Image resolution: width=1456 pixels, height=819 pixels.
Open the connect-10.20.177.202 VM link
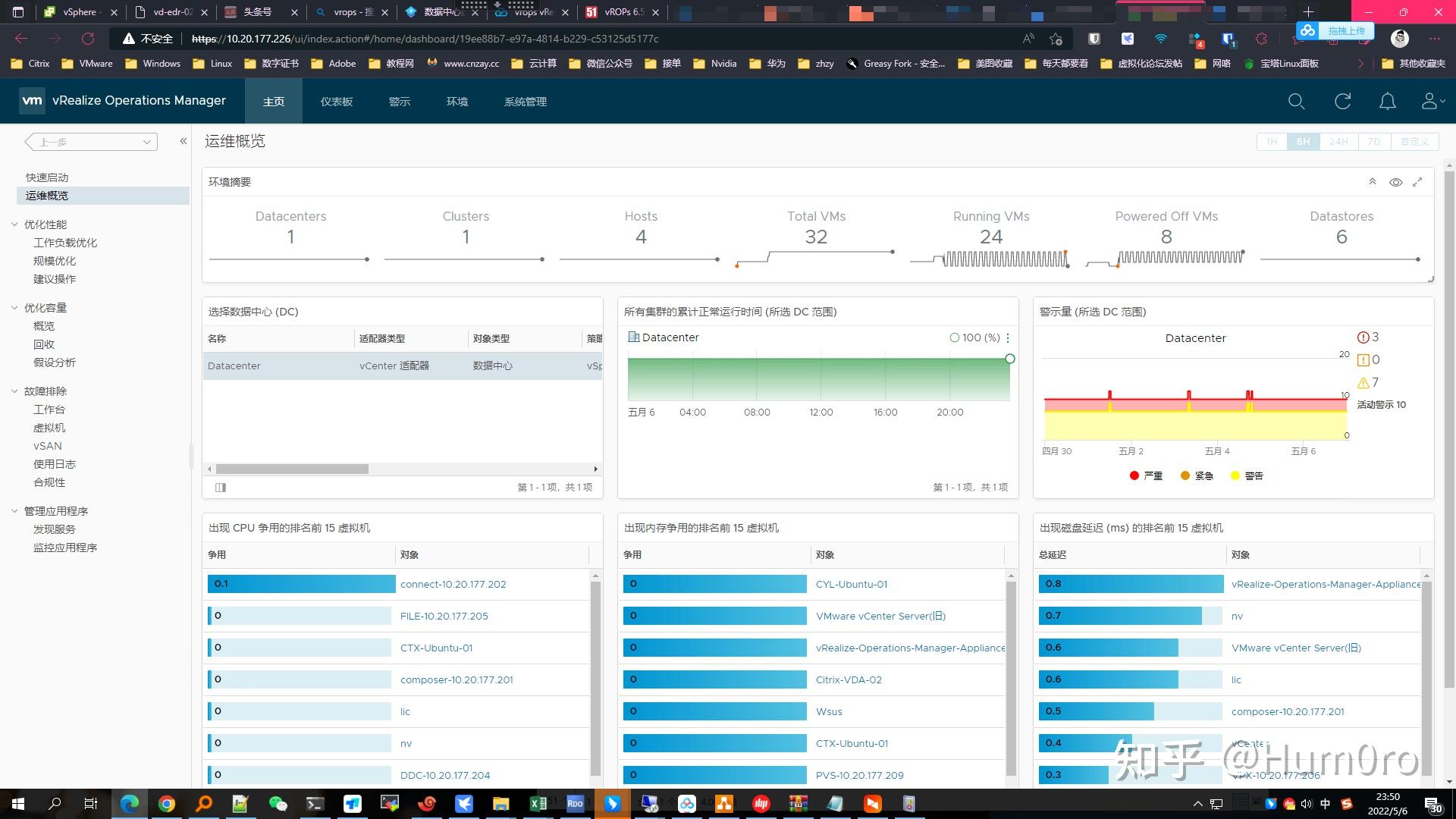(x=453, y=584)
